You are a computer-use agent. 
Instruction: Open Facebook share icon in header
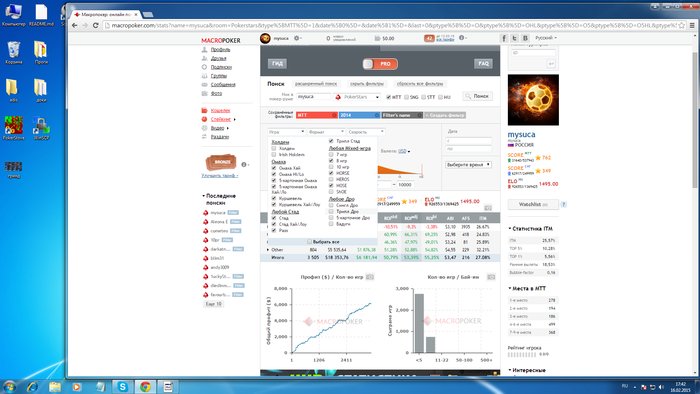pyautogui.click(x=504, y=38)
